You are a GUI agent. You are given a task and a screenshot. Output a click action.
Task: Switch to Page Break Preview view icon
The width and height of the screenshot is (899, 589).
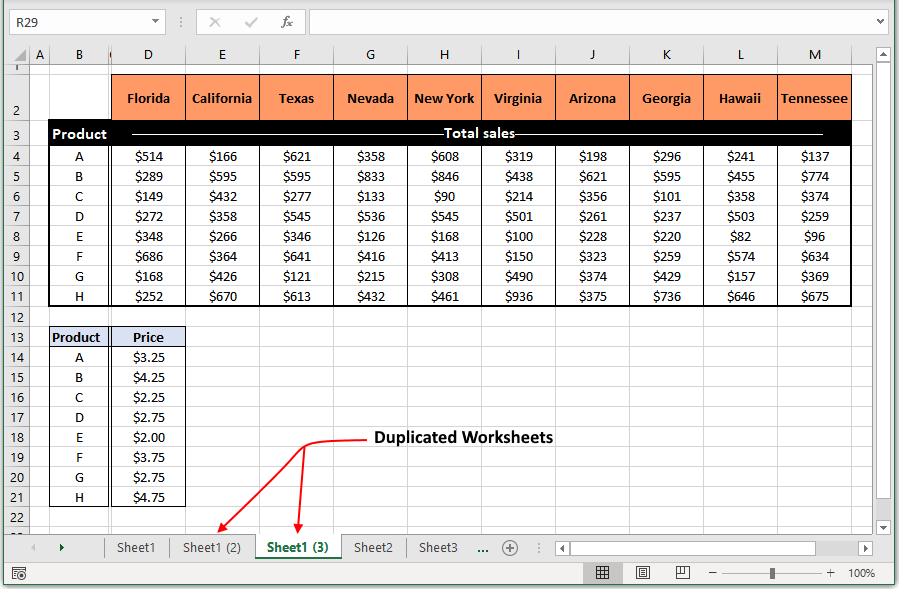pos(681,572)
